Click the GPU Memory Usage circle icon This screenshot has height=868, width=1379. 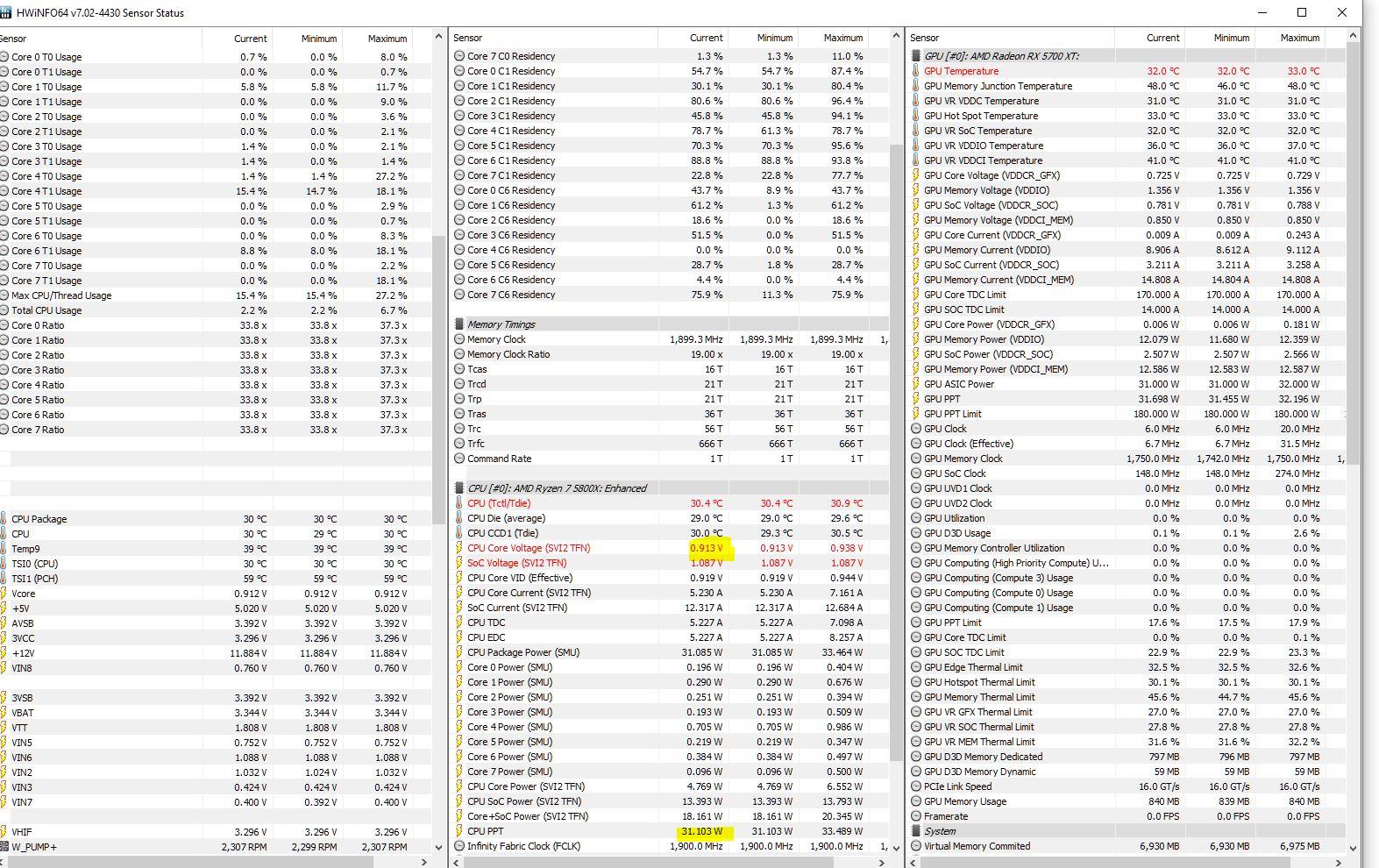[916, 801]
